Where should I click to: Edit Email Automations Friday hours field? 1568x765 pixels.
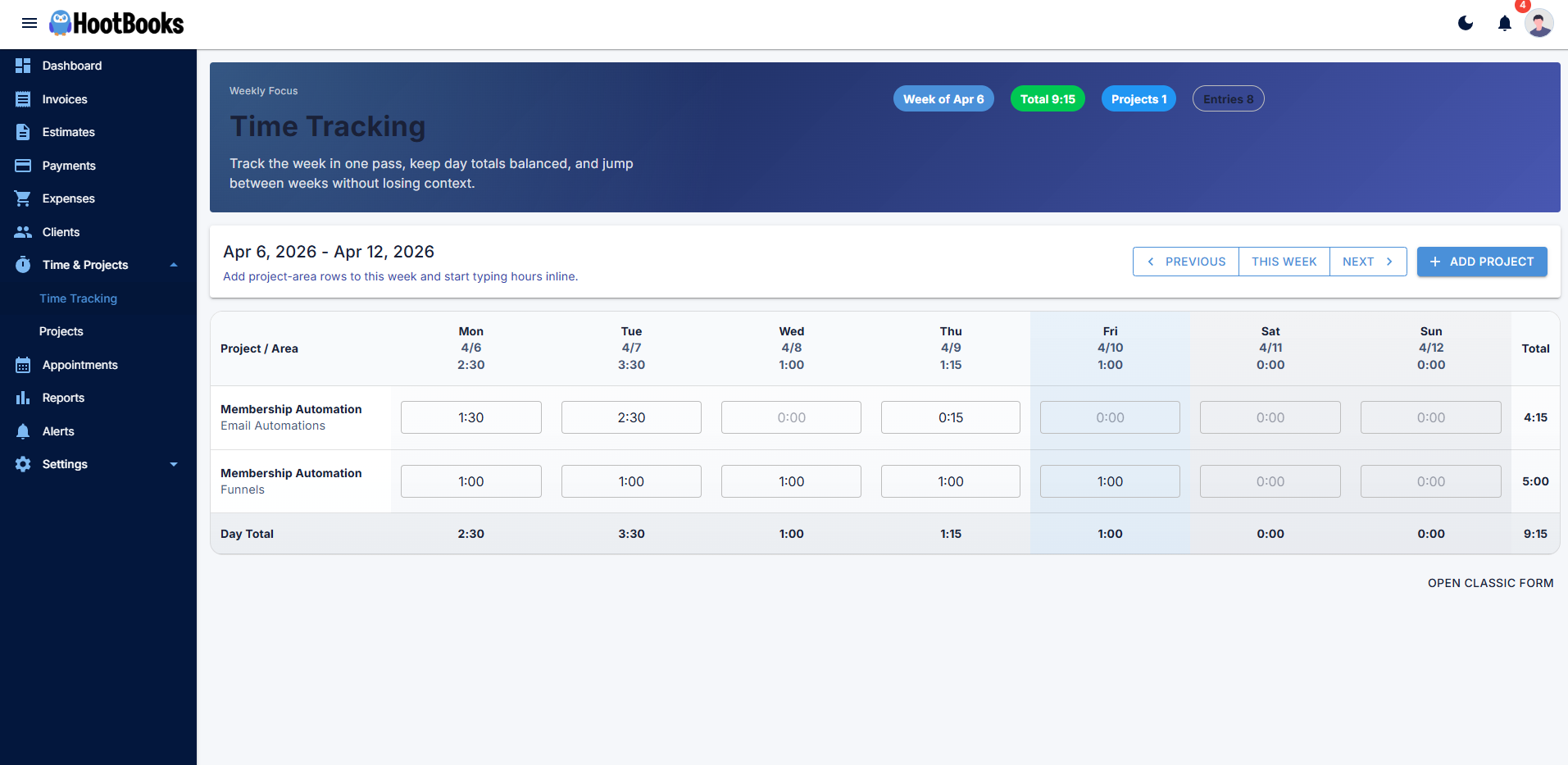point(1110,417)
